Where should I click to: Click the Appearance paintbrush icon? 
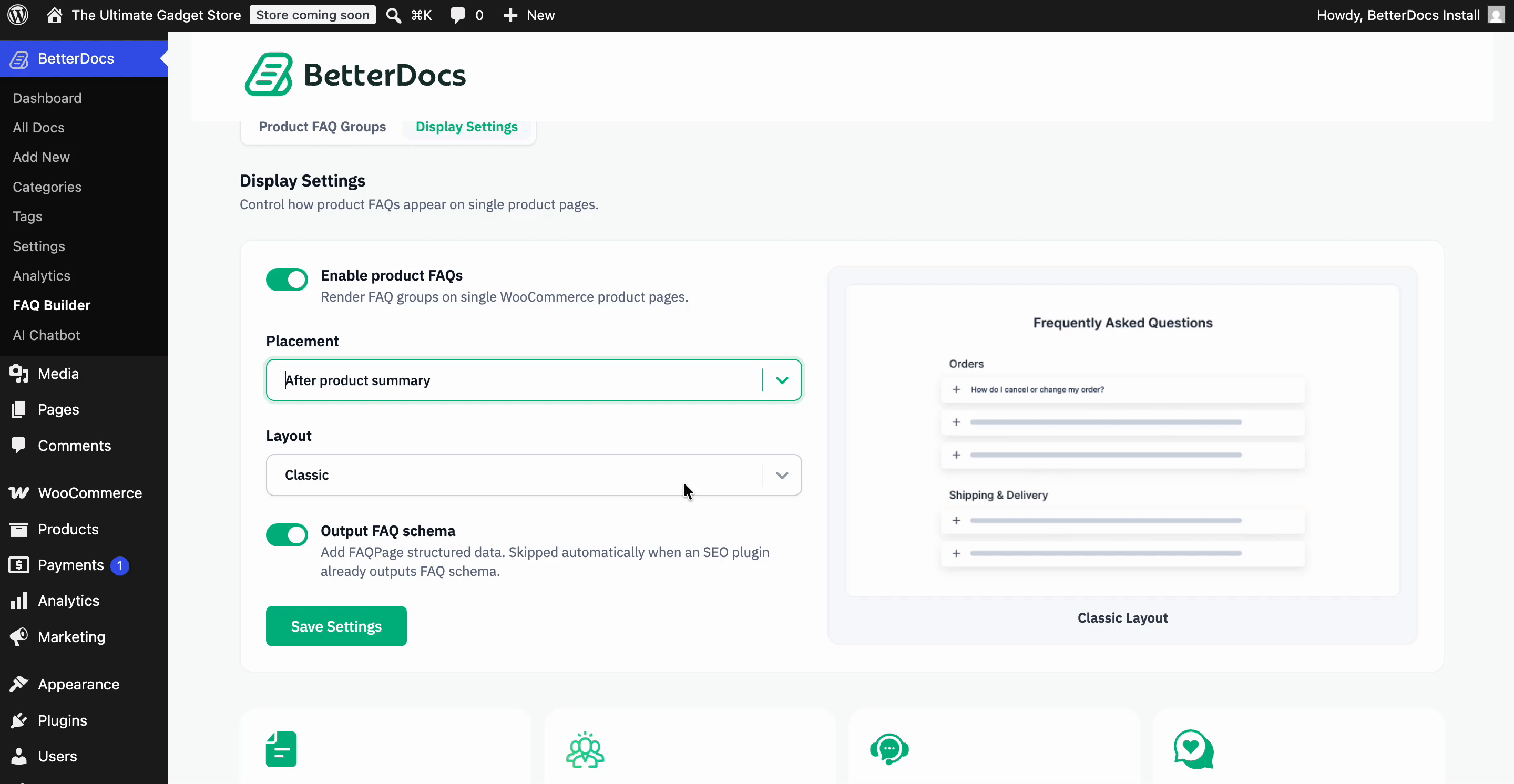(19, 684)
